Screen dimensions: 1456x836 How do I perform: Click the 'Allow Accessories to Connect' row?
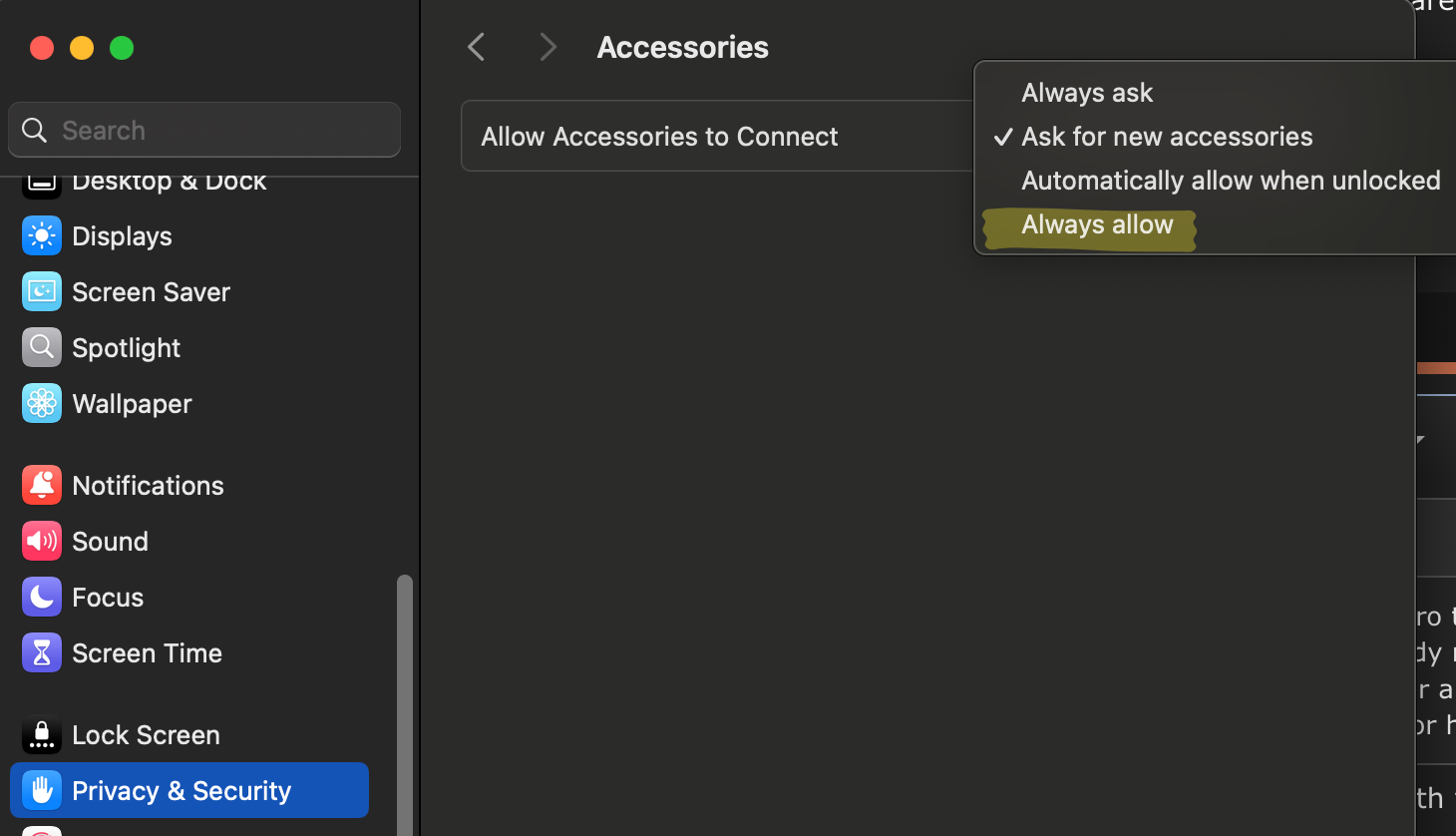tap(698, 137)
